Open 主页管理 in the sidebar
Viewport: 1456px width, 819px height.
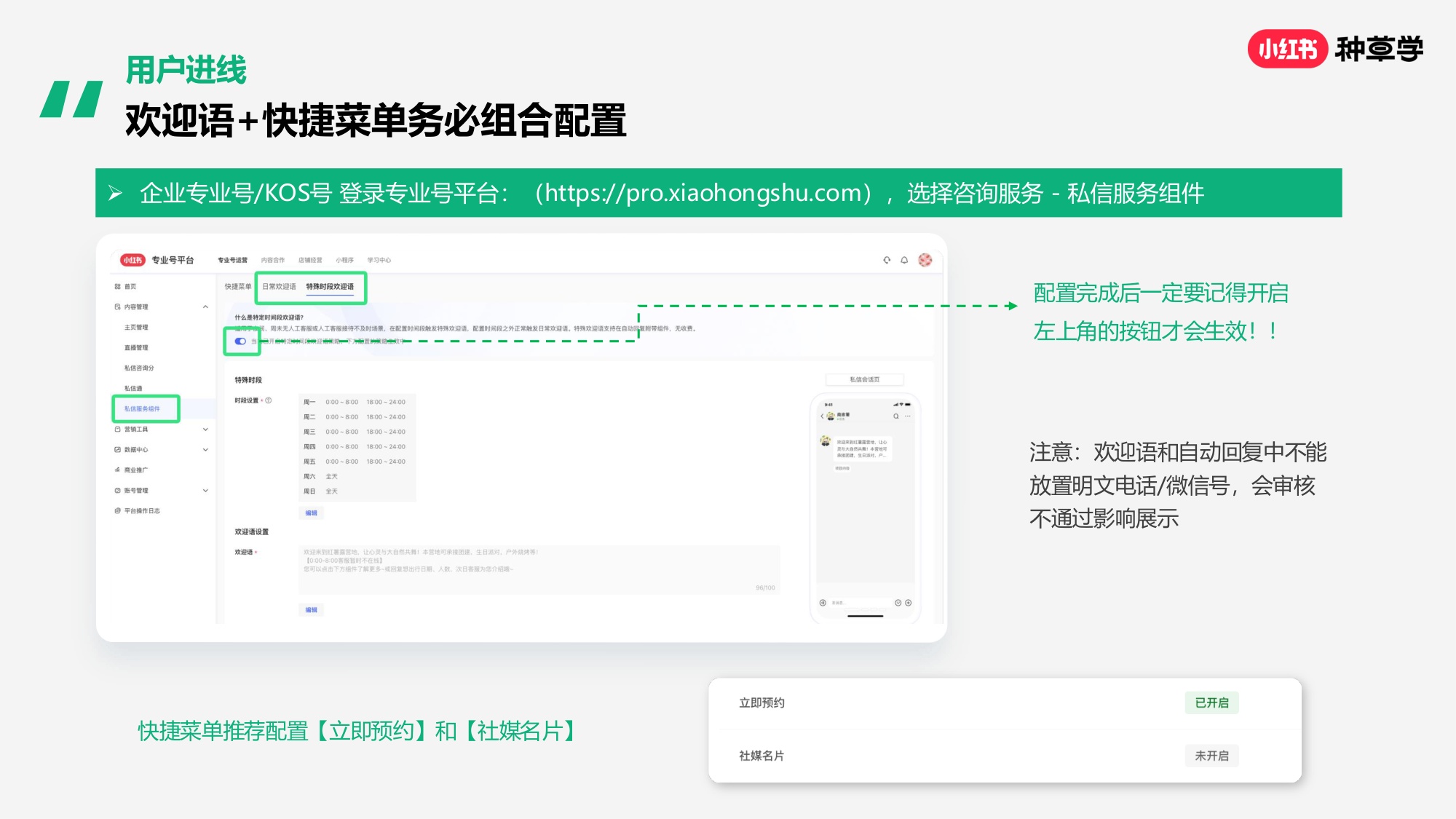(x=136, y=328)
